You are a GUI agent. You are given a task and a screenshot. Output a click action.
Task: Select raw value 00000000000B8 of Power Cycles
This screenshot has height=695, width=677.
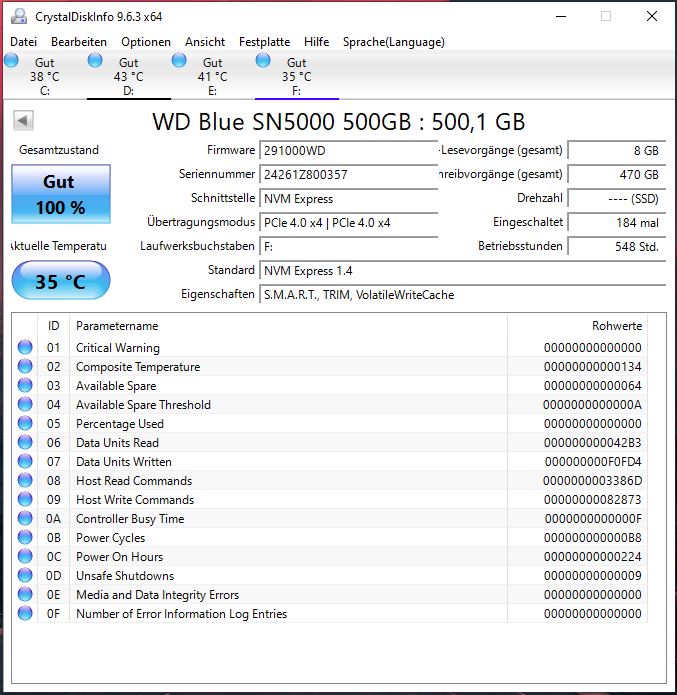pos(592,538)
